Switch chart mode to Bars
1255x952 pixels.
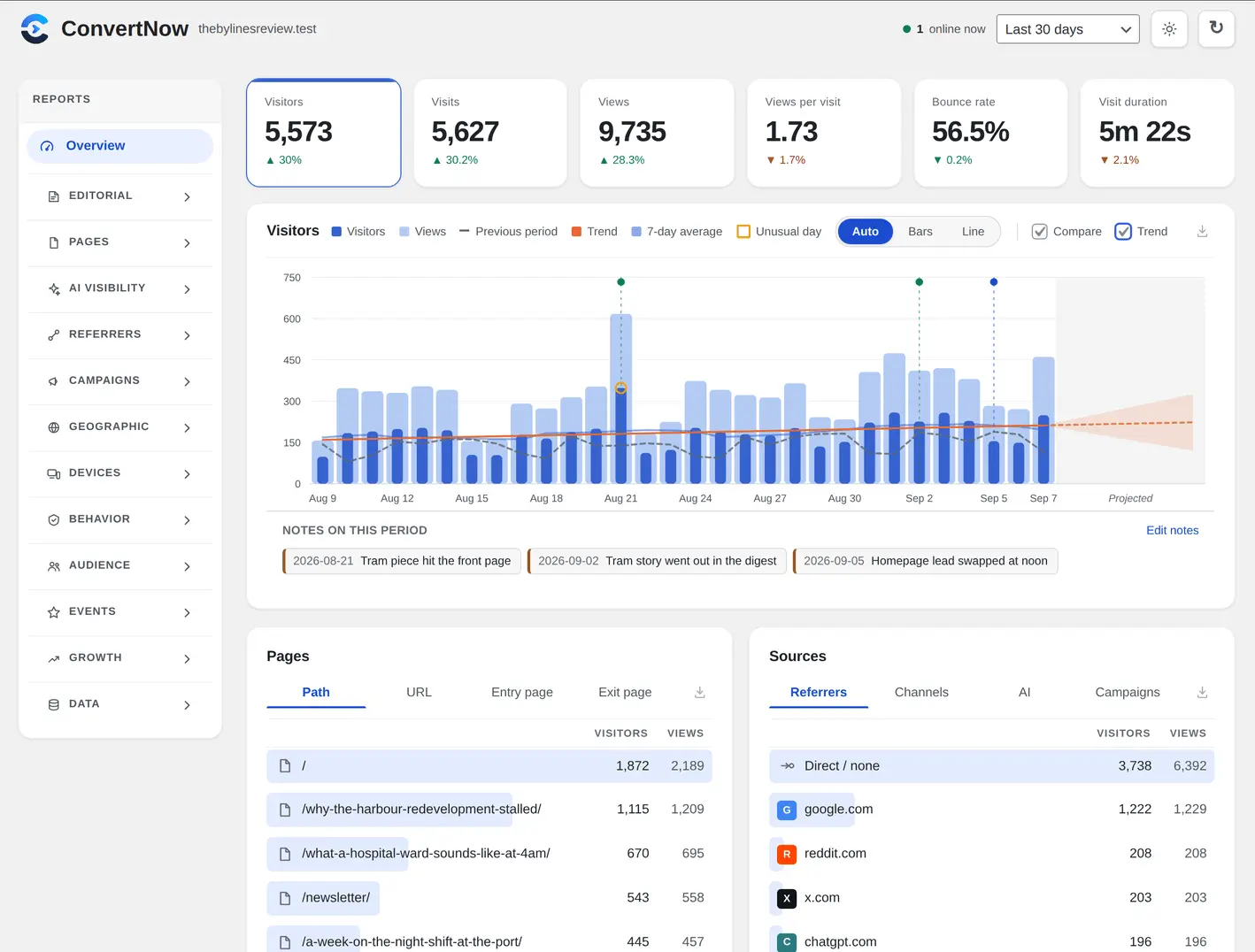click(920, 232)
